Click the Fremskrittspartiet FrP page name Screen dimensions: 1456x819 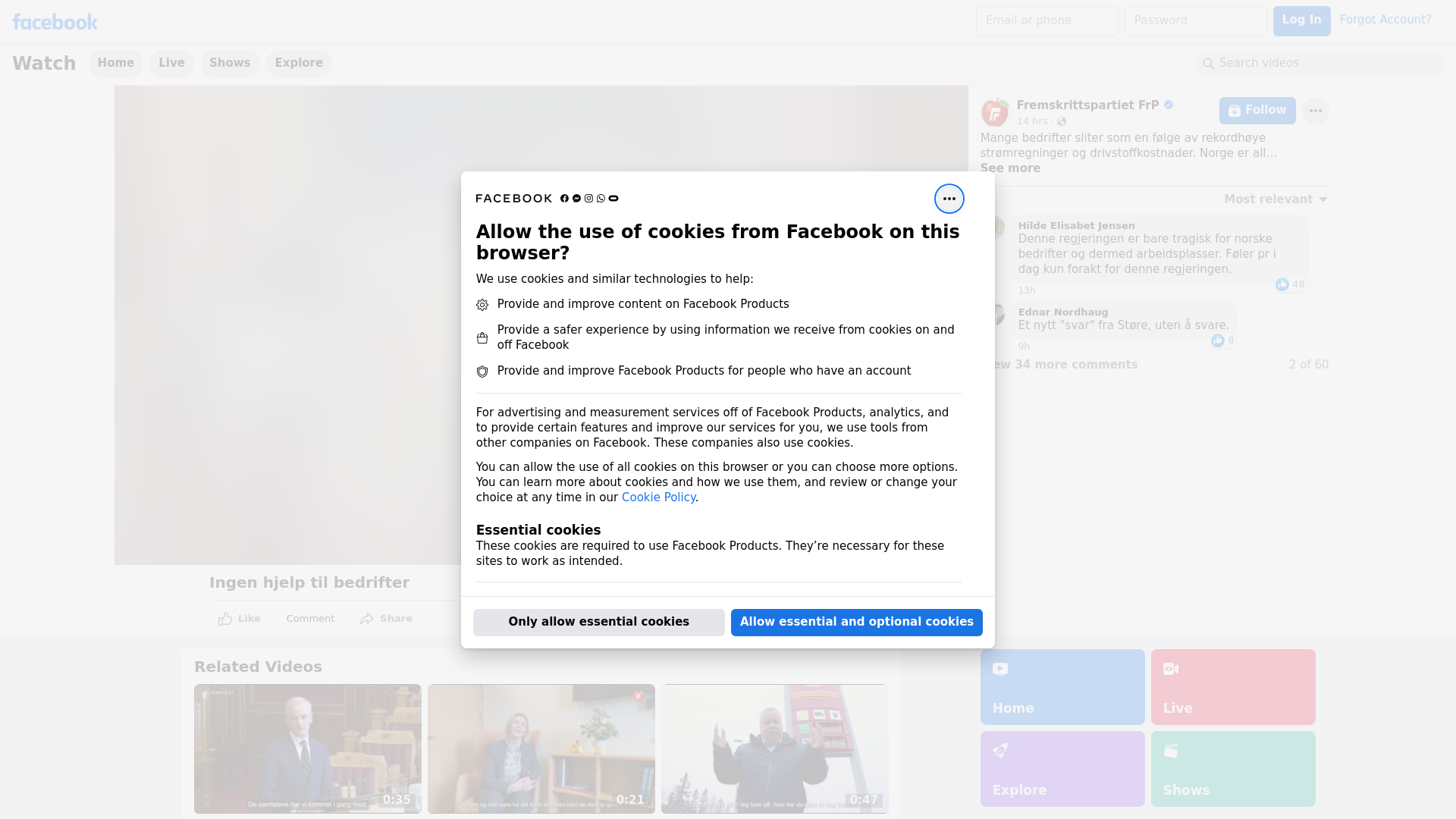coord(1087,105)
